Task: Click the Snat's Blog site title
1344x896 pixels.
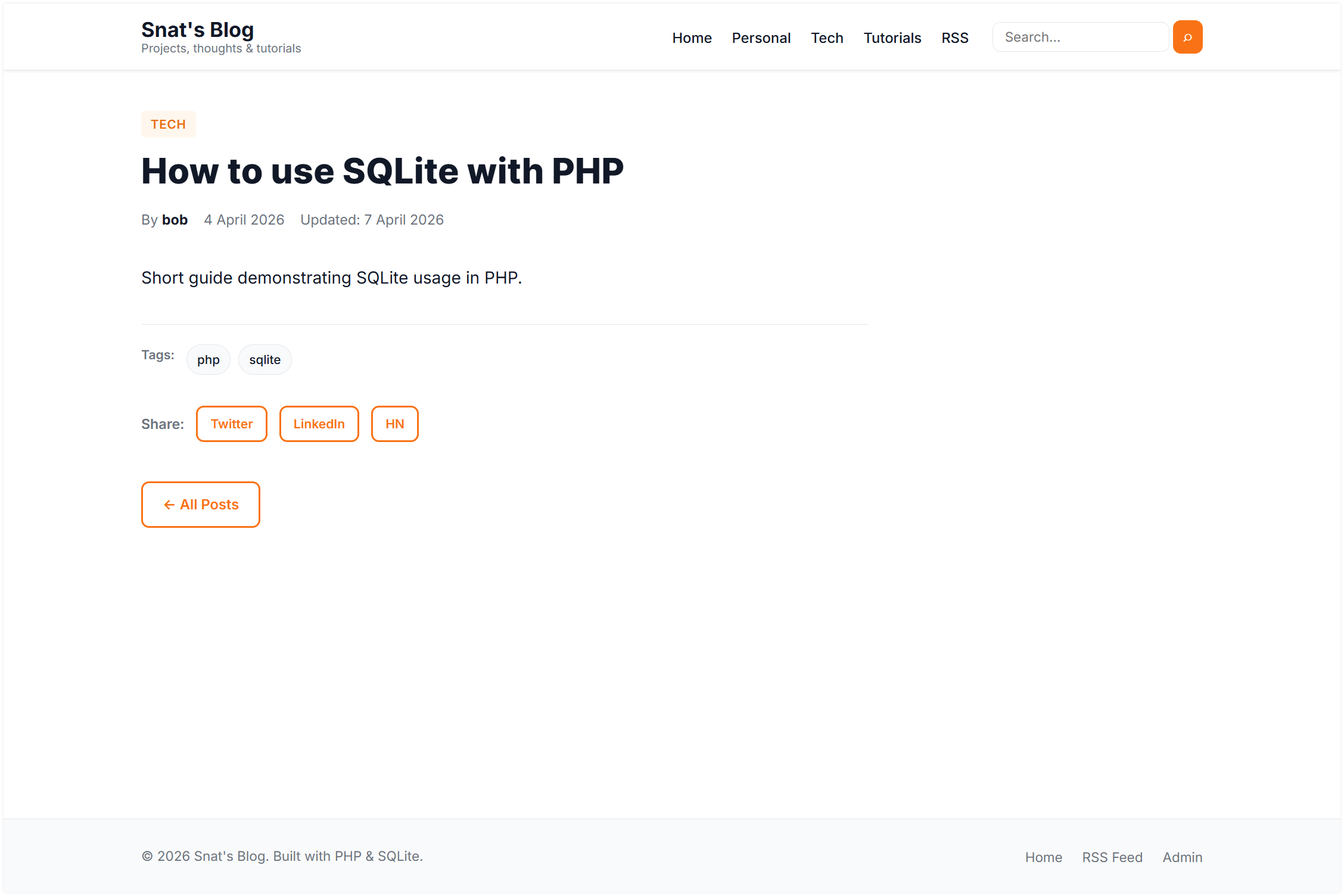Action: pos(197,29)
